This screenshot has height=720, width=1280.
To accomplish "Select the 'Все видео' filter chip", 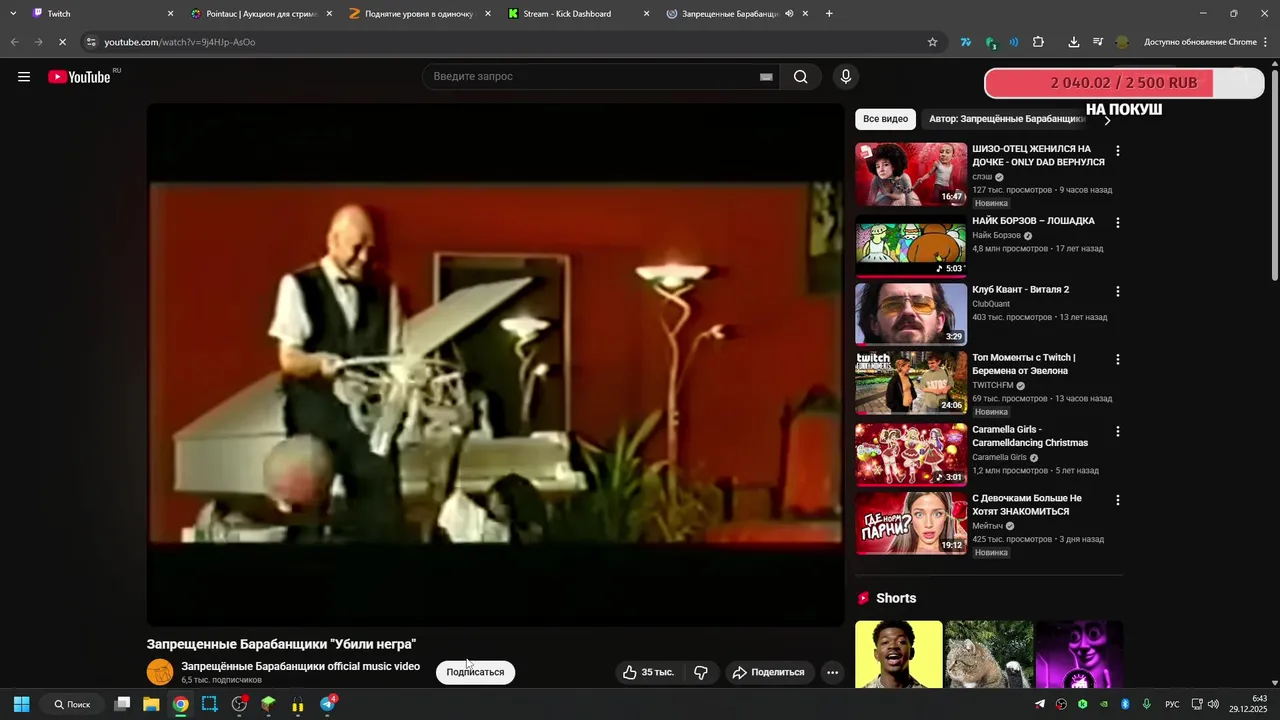I will (885, 119).
